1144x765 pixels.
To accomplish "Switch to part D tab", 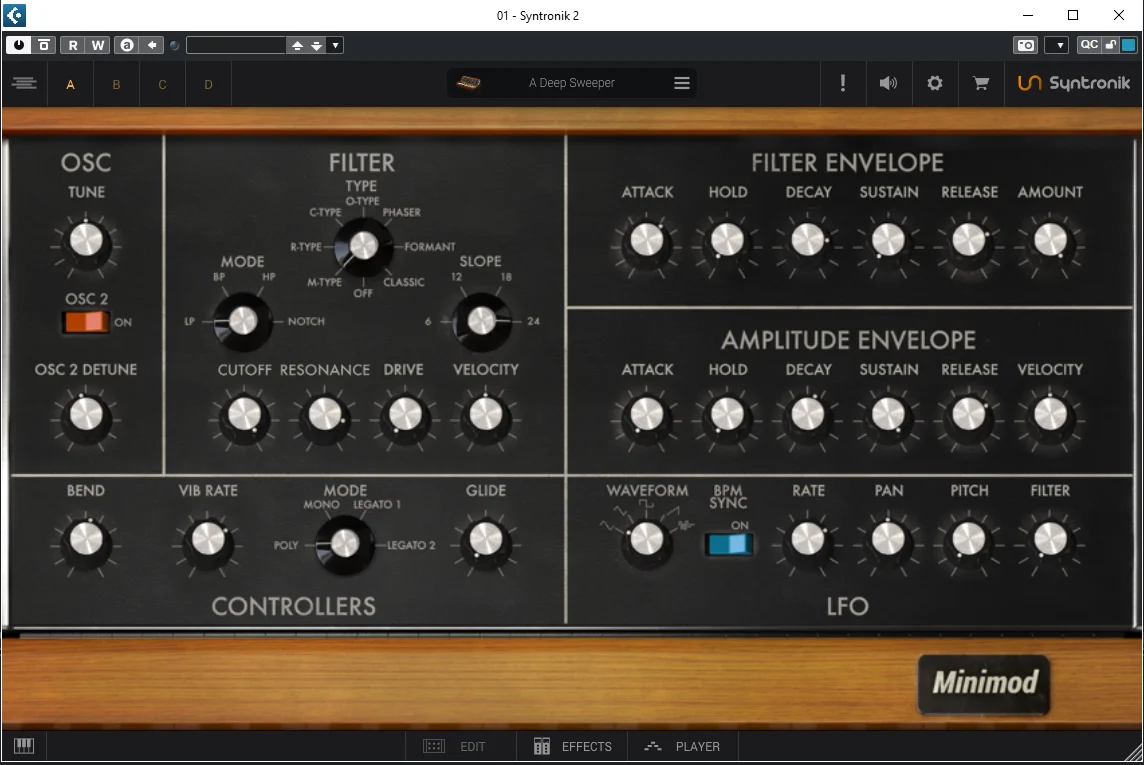I will coord(208,85).
